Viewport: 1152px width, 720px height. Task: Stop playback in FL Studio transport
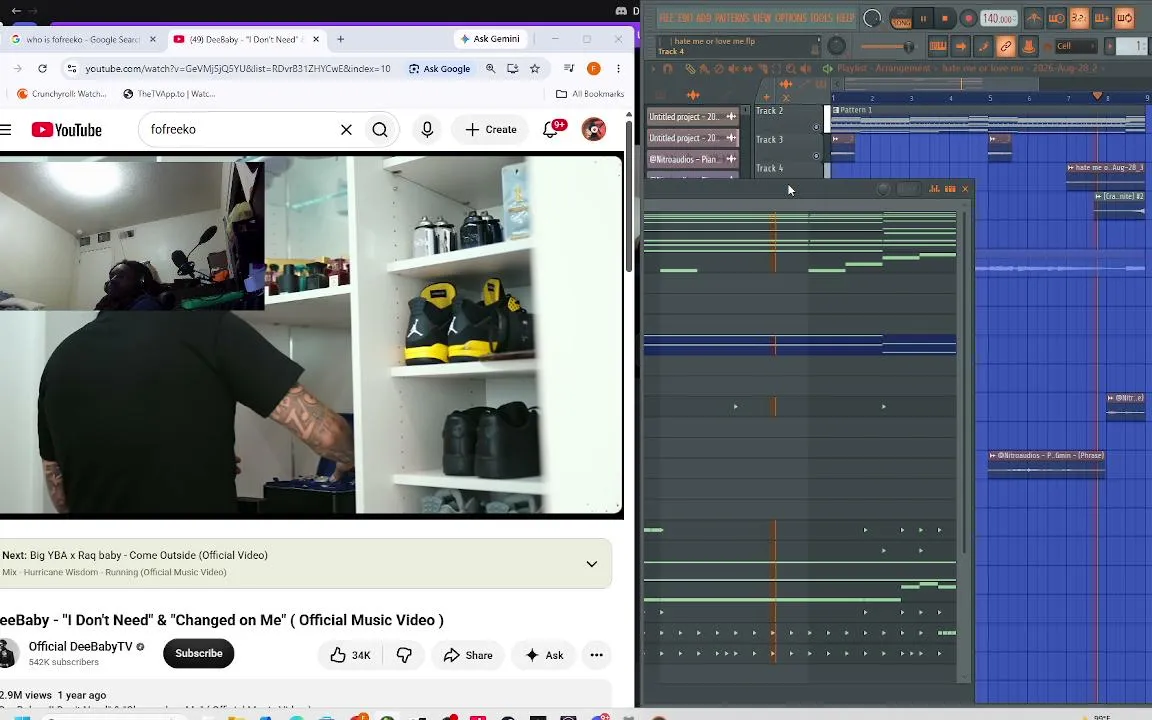(945, 18)
